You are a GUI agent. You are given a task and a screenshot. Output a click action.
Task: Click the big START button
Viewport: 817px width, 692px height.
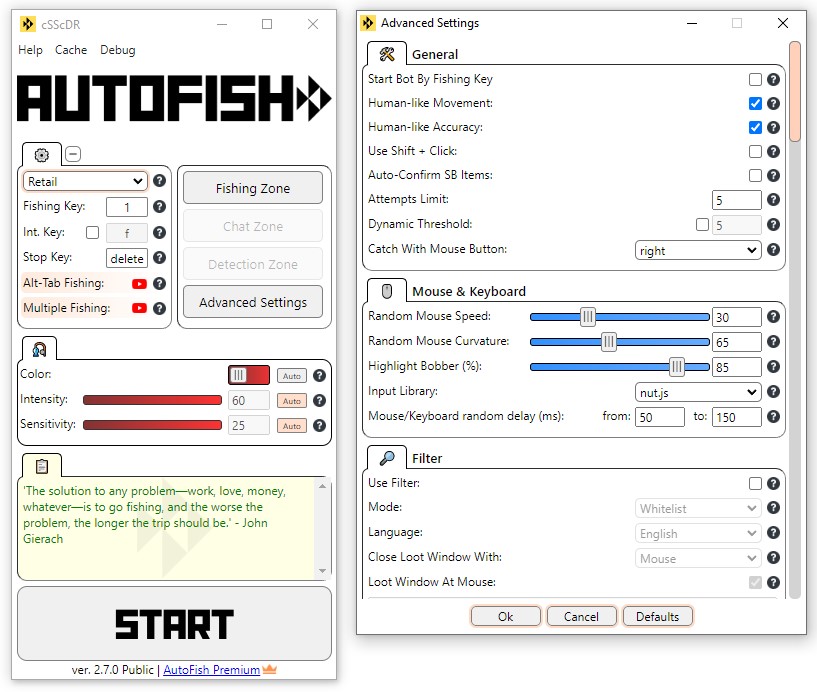[x=175, y=624]
